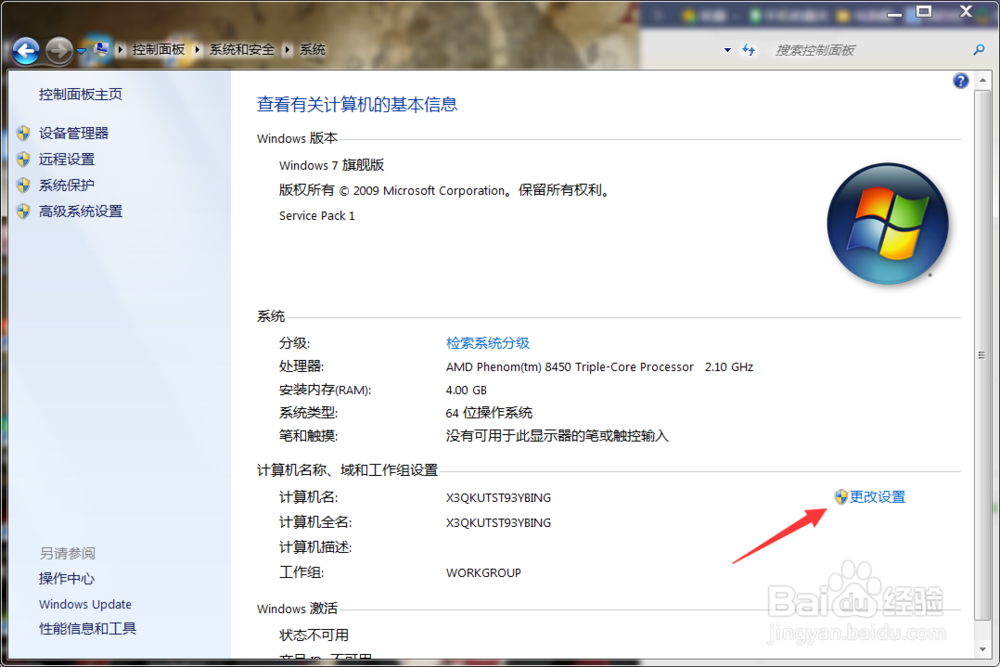
Task: Close the System window
Action: click(966, 11)
